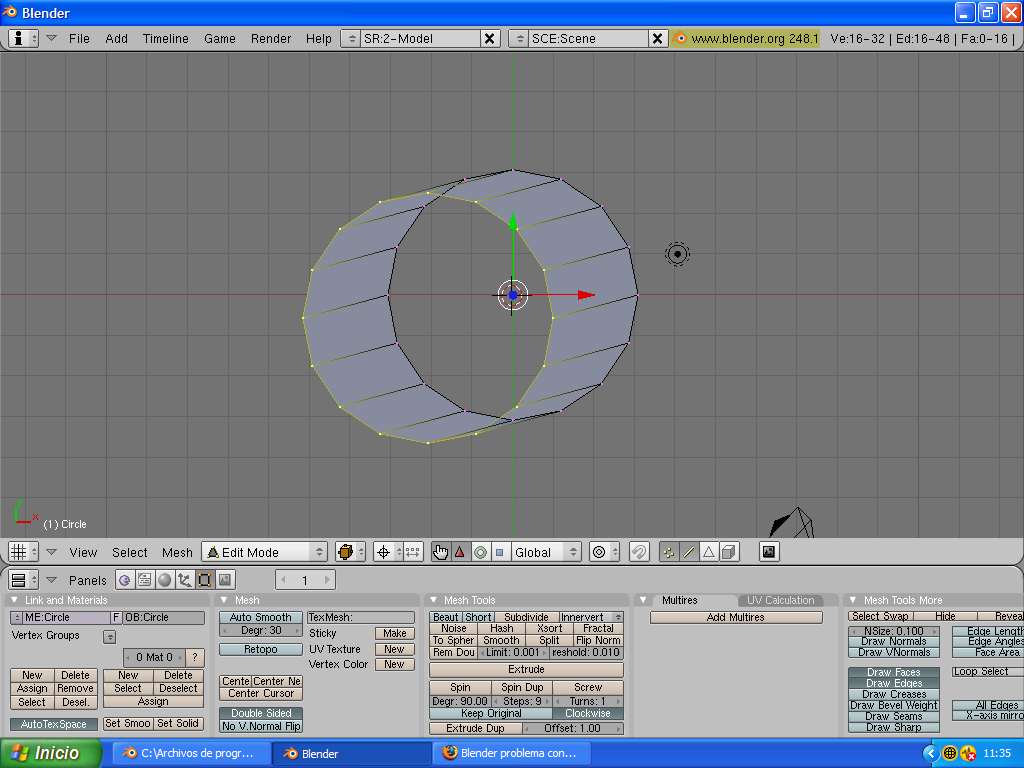Toggle the snap magnet icon

(x=639, y=552)
